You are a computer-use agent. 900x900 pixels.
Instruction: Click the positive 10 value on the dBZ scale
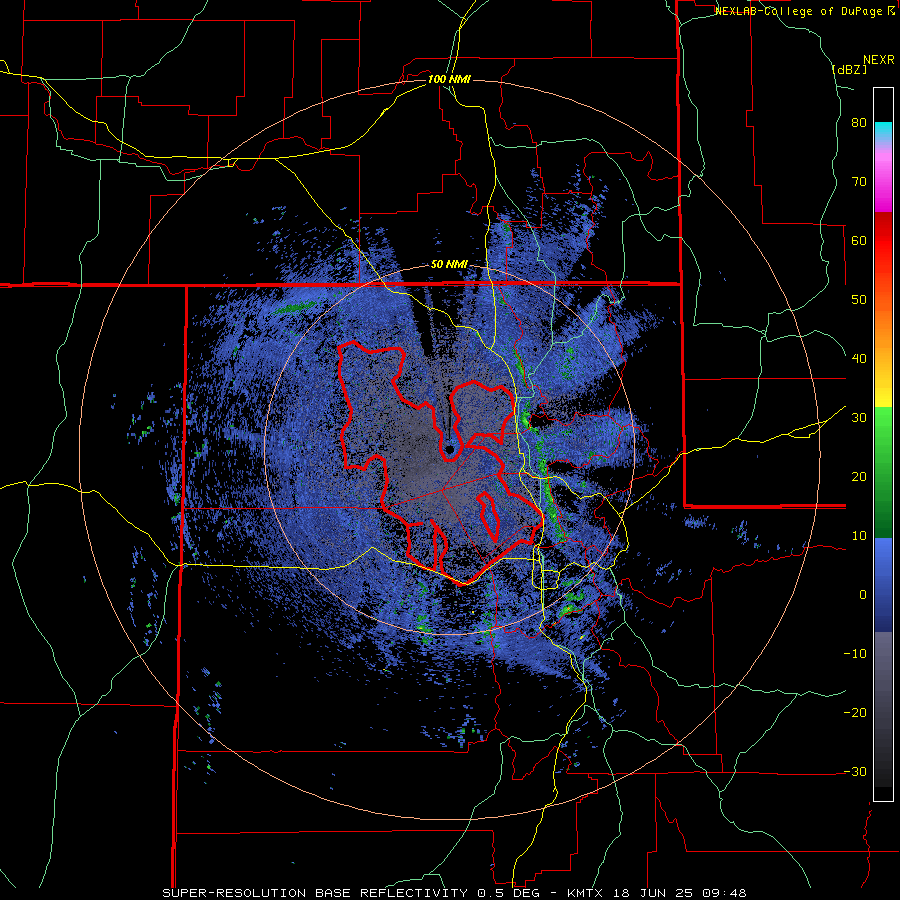pyautogui.click(x=859, y=536)
